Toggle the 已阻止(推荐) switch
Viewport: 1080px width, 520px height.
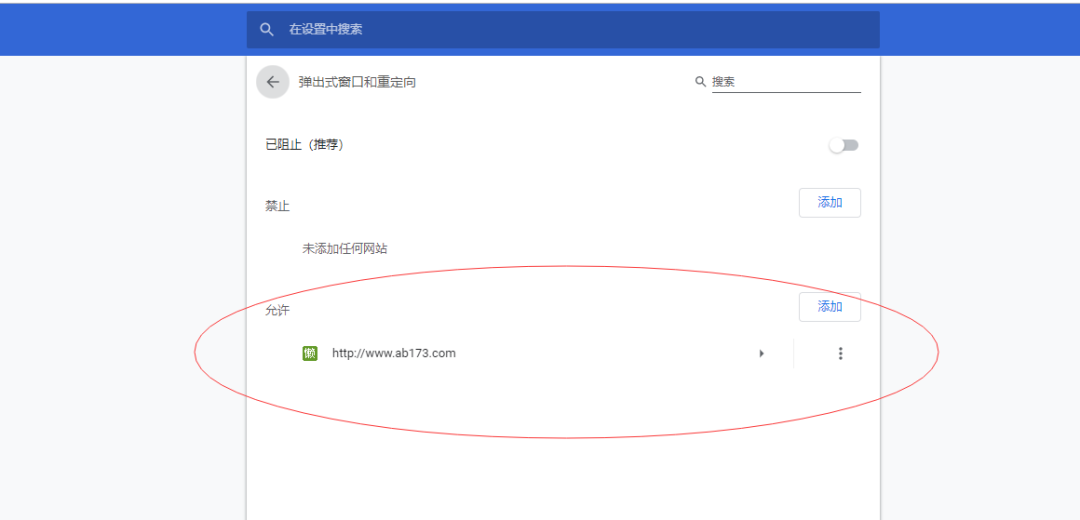[x=844, y=145]
